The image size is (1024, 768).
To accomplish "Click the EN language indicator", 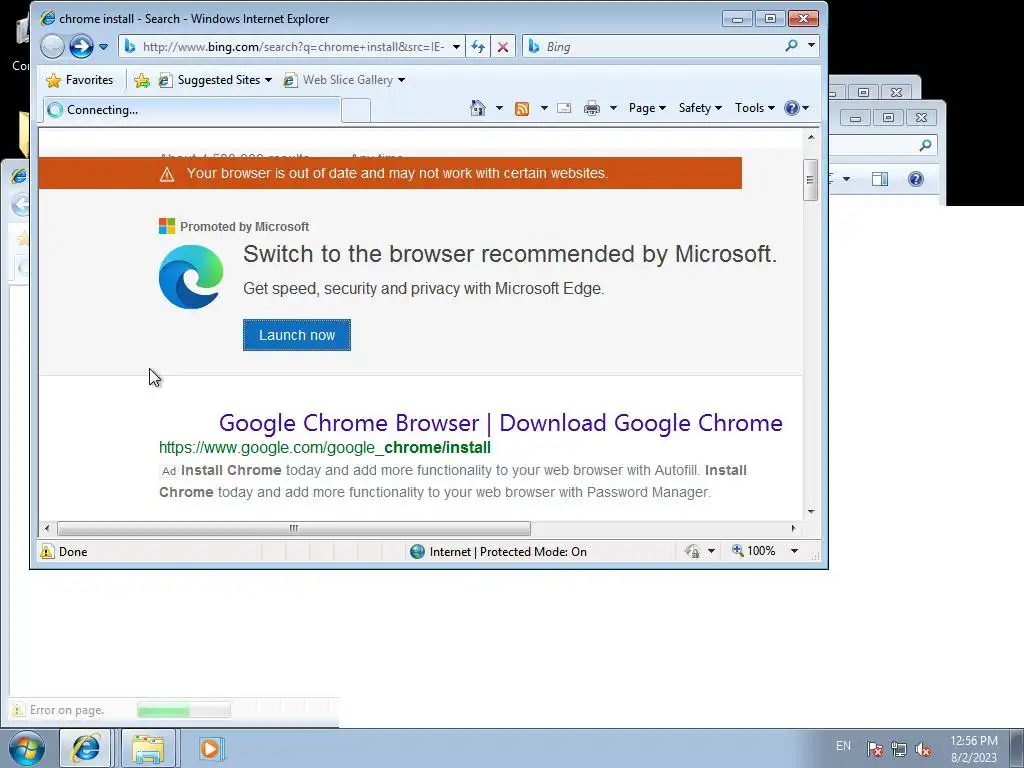I will (843, 746).
